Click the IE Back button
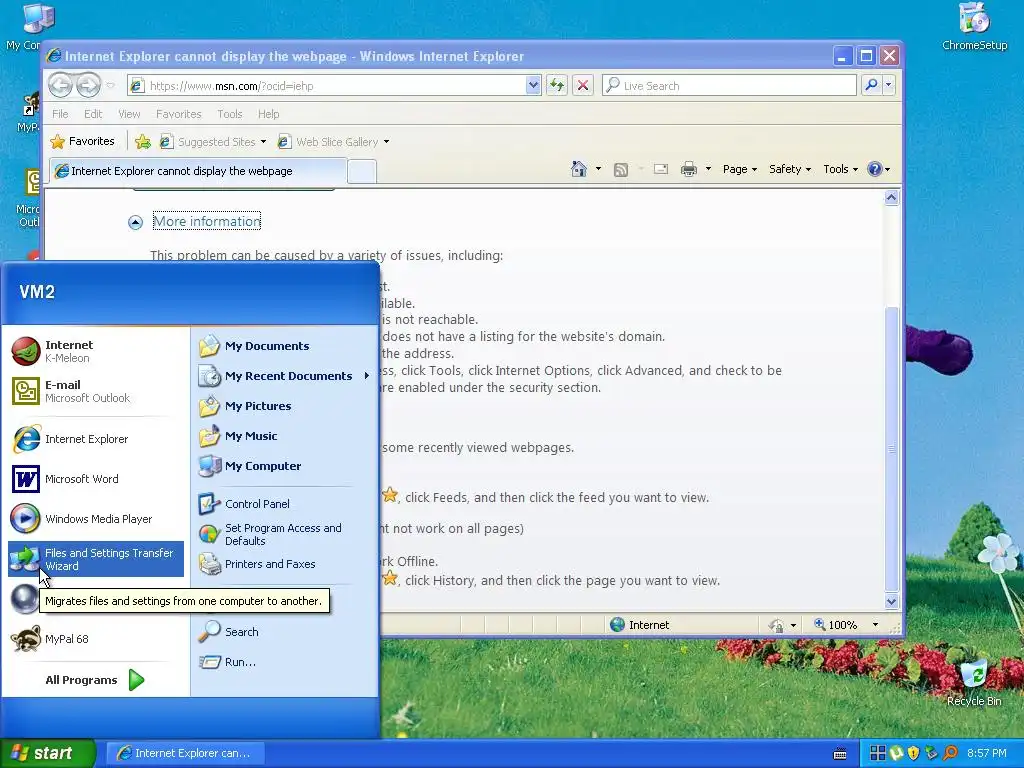1024x768 pixels. (60, 85)
